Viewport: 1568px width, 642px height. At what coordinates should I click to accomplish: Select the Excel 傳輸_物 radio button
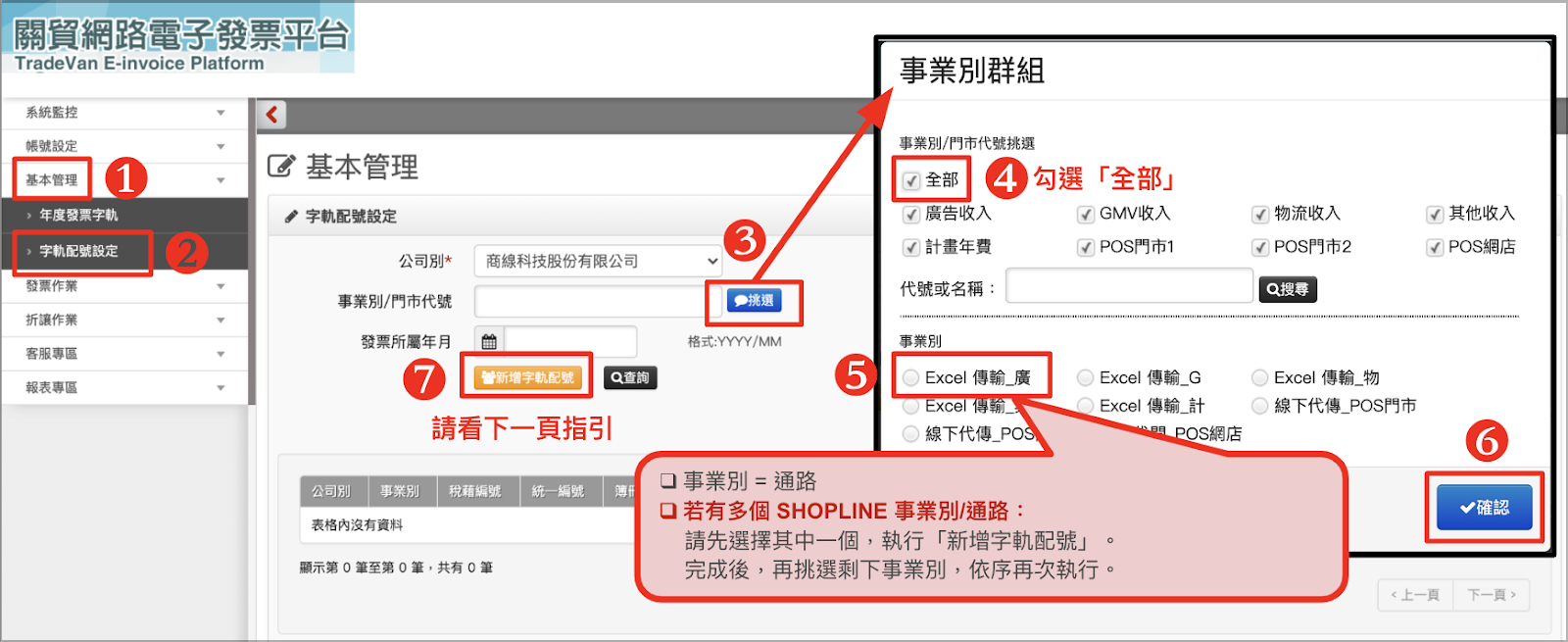pos(1260,377)
